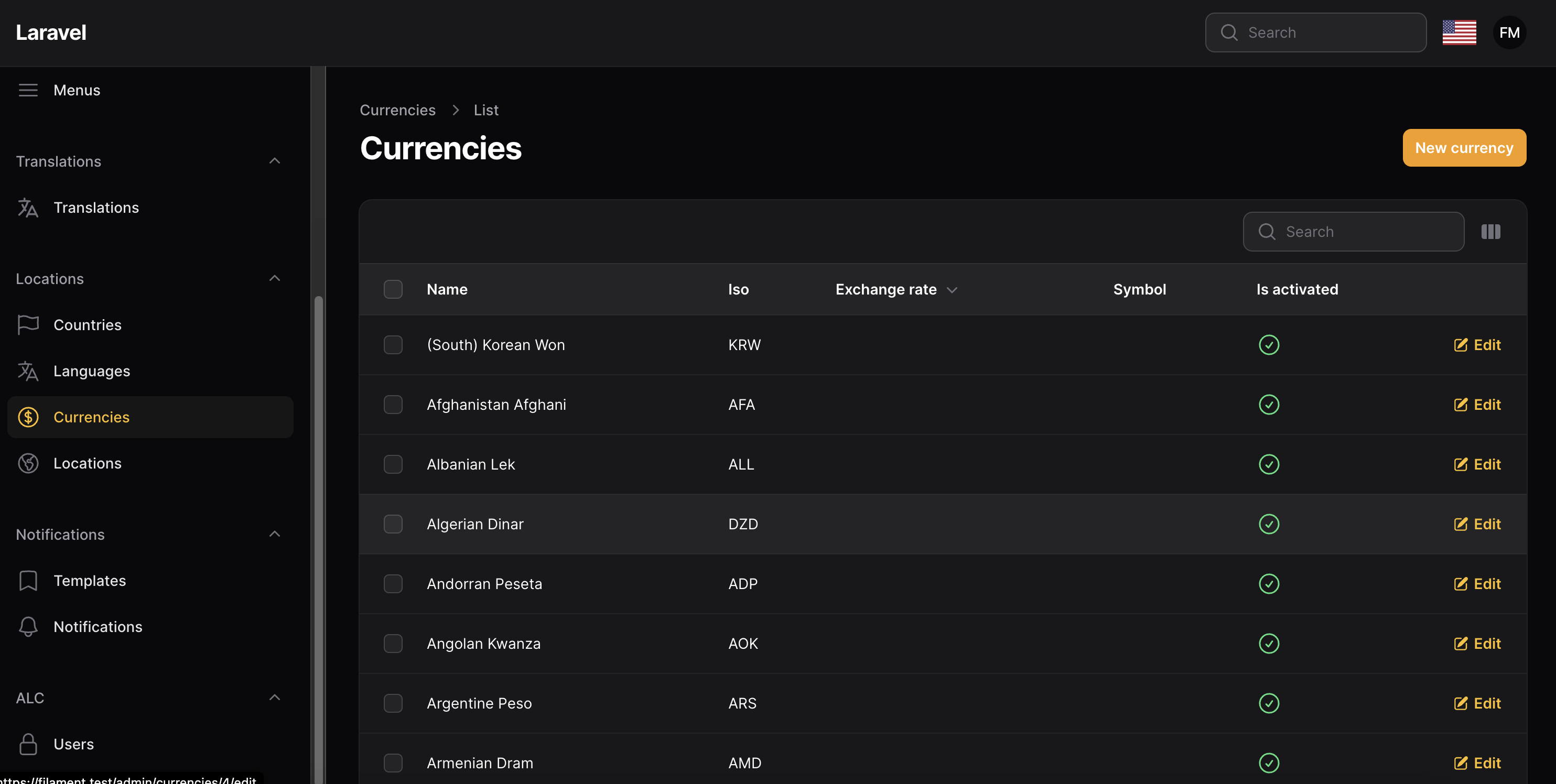Select the Albanian Lek row checkbox
Image resolution: width=1556 pixels, height=784 pixels.
pos(393,464)
